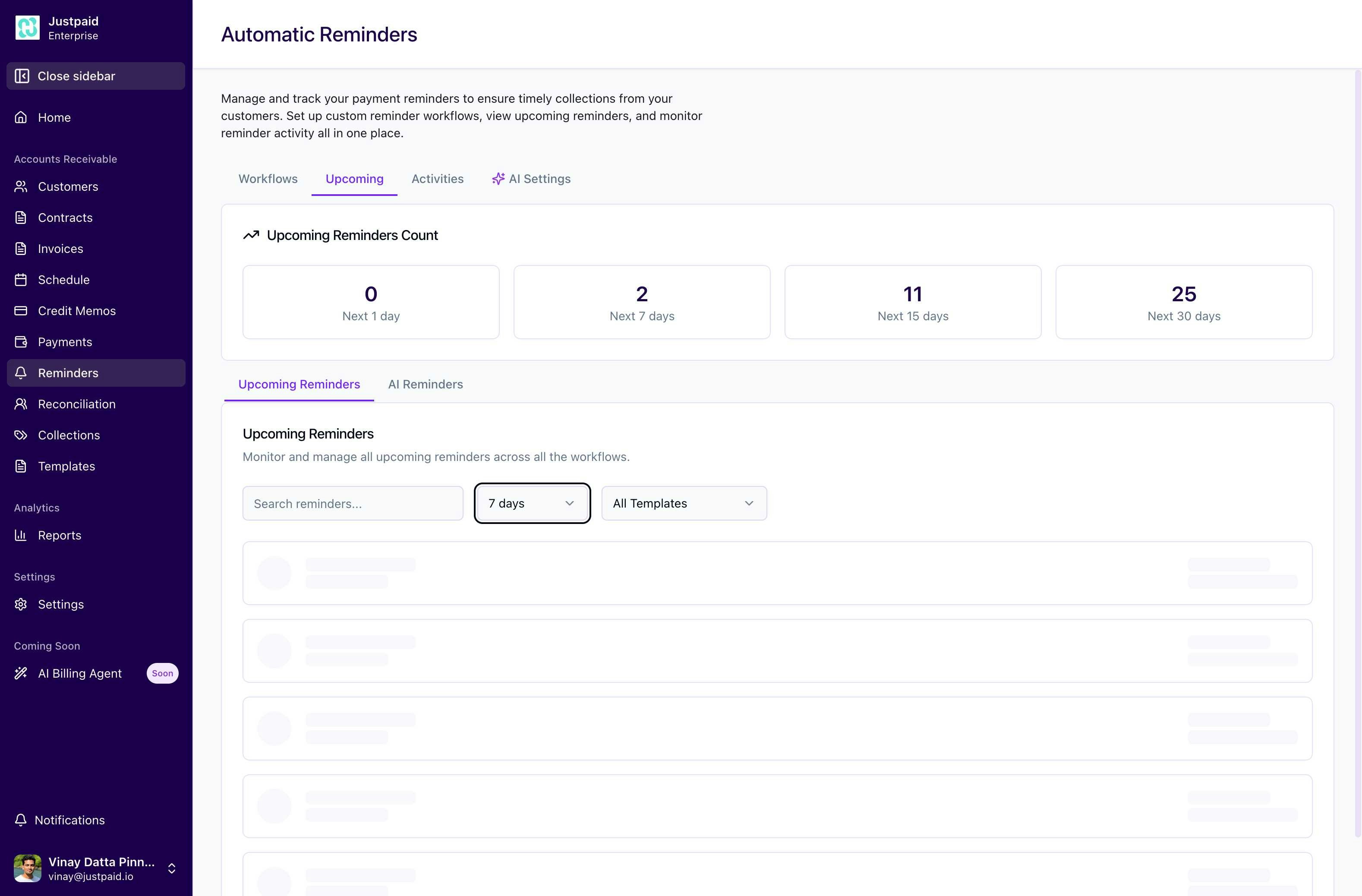Click the Reports bar-chart icon
The image size is (1362, 896).
click(x=21, y=535)
